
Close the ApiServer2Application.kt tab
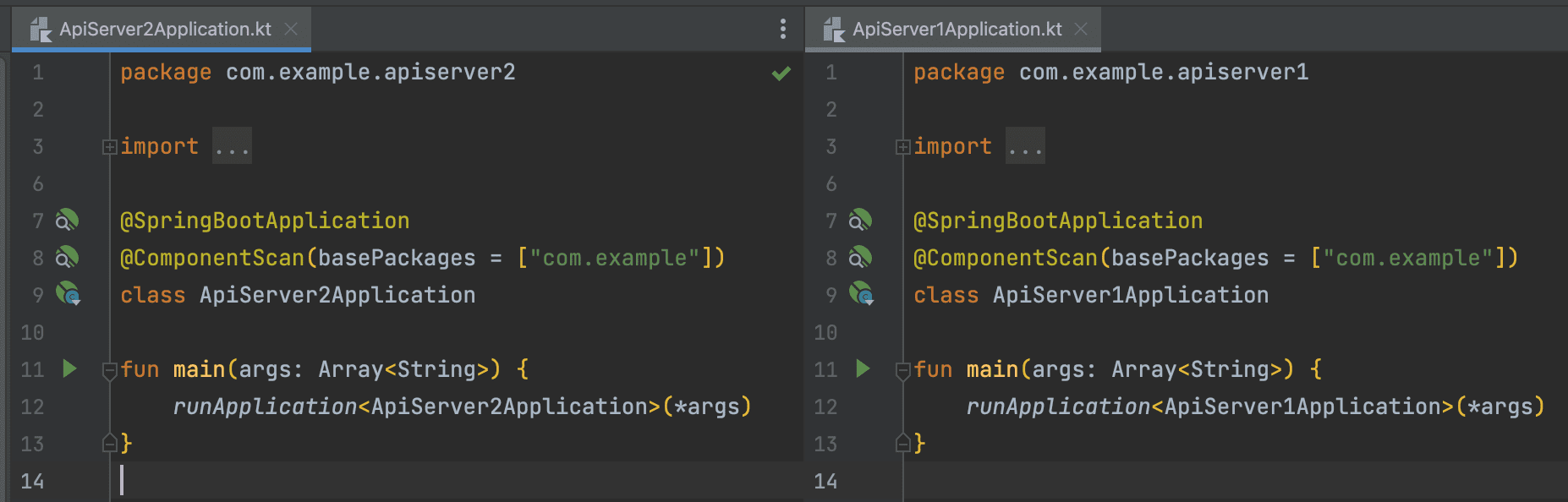[x=291, y=30]
